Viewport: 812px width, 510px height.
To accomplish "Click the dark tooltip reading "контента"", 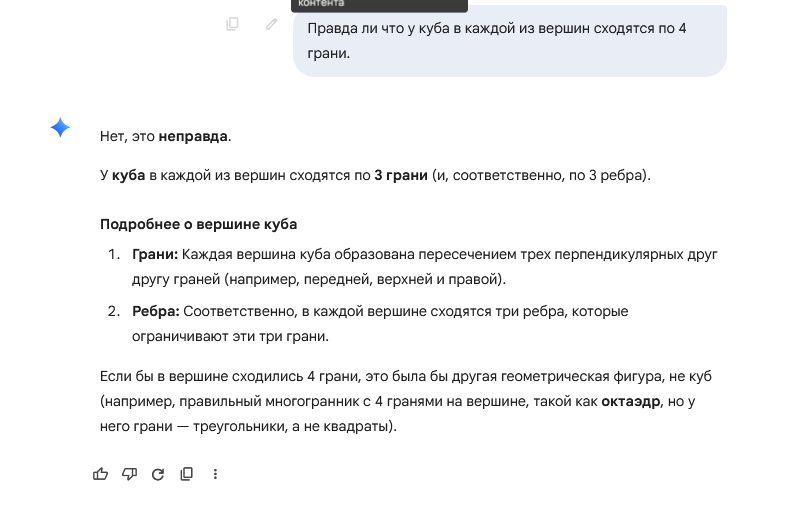I will point(379,5).
